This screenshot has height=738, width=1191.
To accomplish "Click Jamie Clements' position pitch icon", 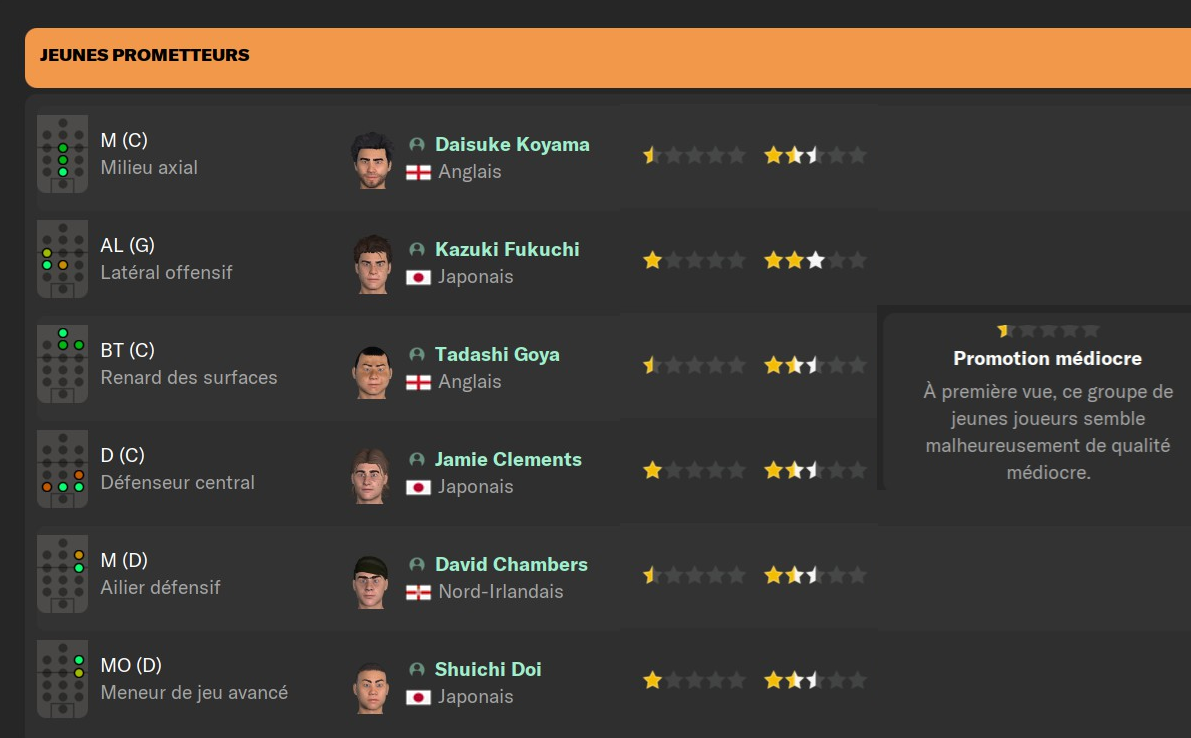I will (62, 470).
